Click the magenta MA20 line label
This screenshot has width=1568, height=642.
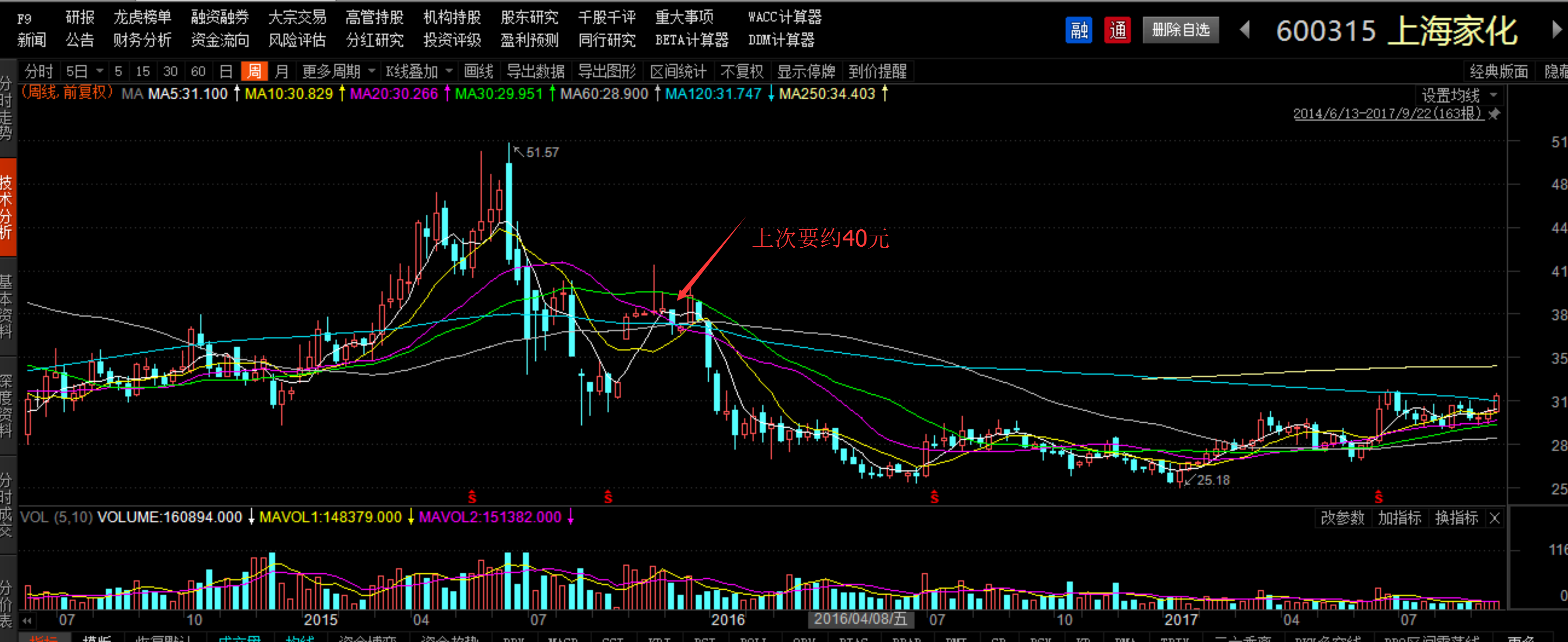tap(394, 94)
